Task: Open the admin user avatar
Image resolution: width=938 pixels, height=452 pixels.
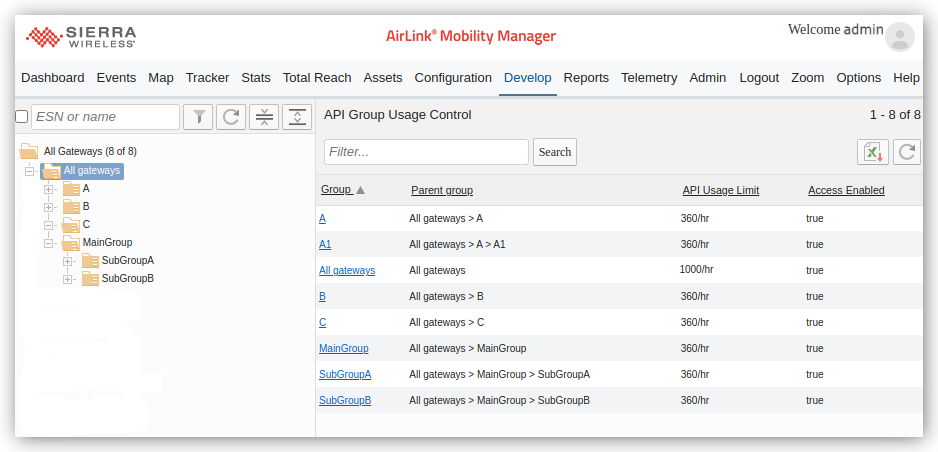Action: pos(899,36)
